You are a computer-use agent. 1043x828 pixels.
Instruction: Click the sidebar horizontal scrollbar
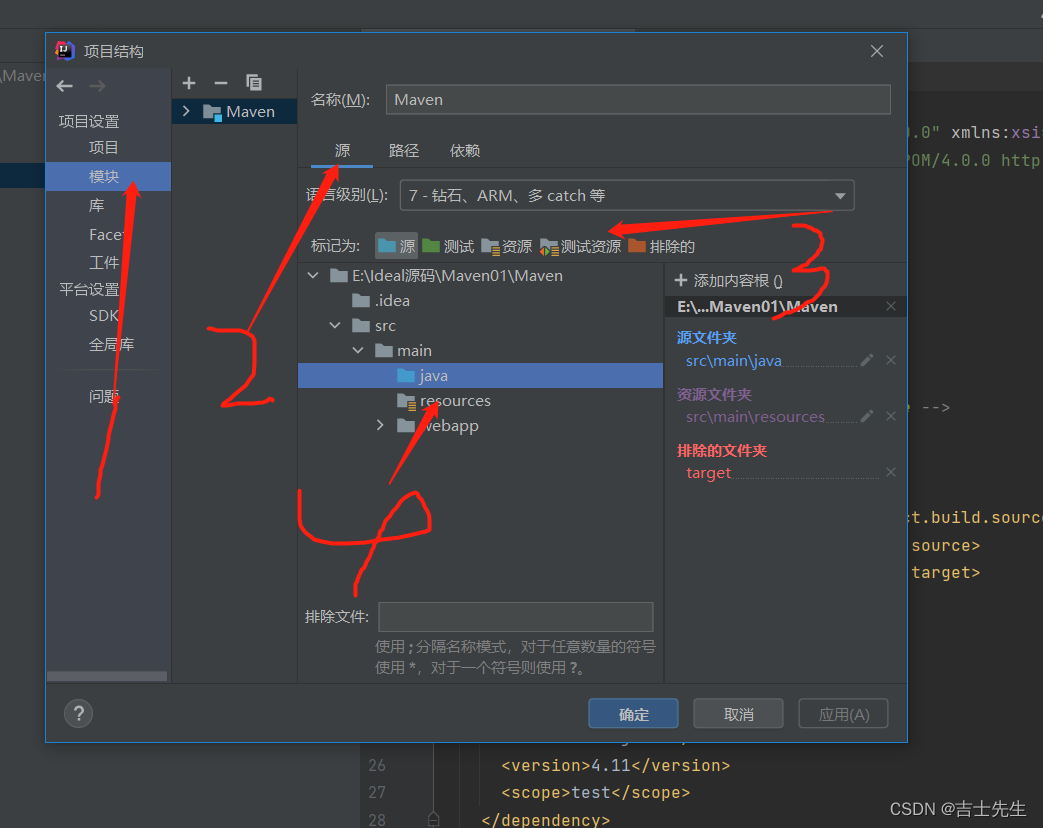107,676
